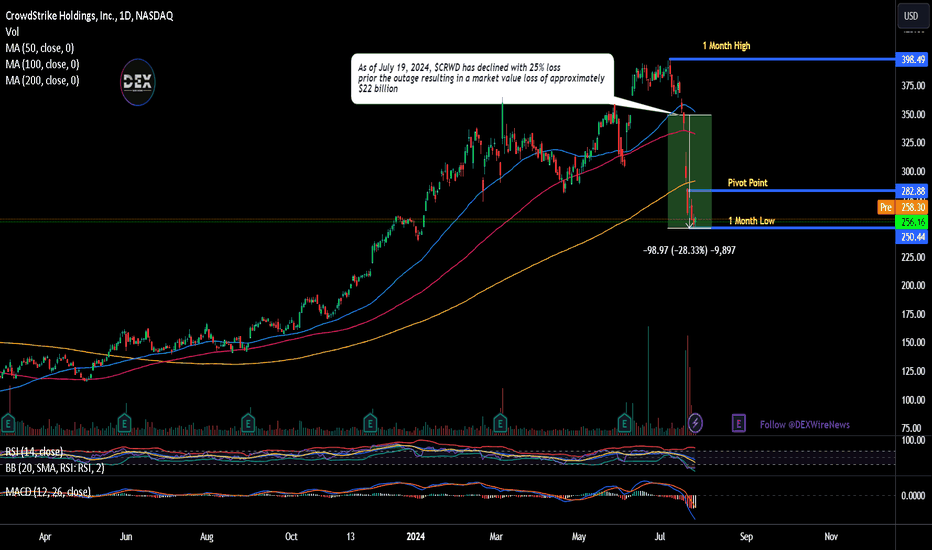Click the '1 Month Low' label
The width and height of the screenshot is (932, 550).
pyautogui.click(x=751, y=221)
